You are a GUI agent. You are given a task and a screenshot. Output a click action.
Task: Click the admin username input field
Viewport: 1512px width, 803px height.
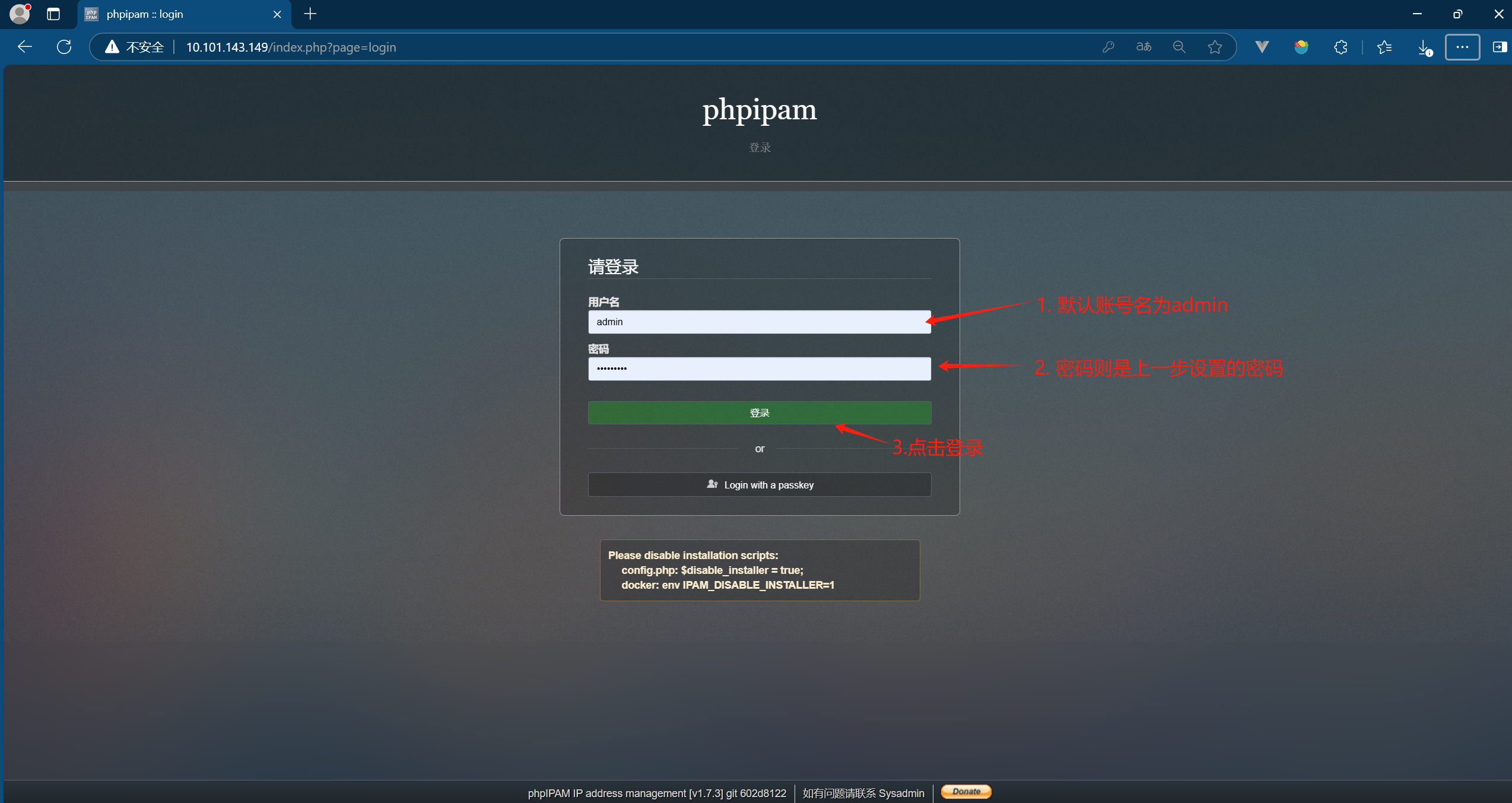(x=760, y=322)
